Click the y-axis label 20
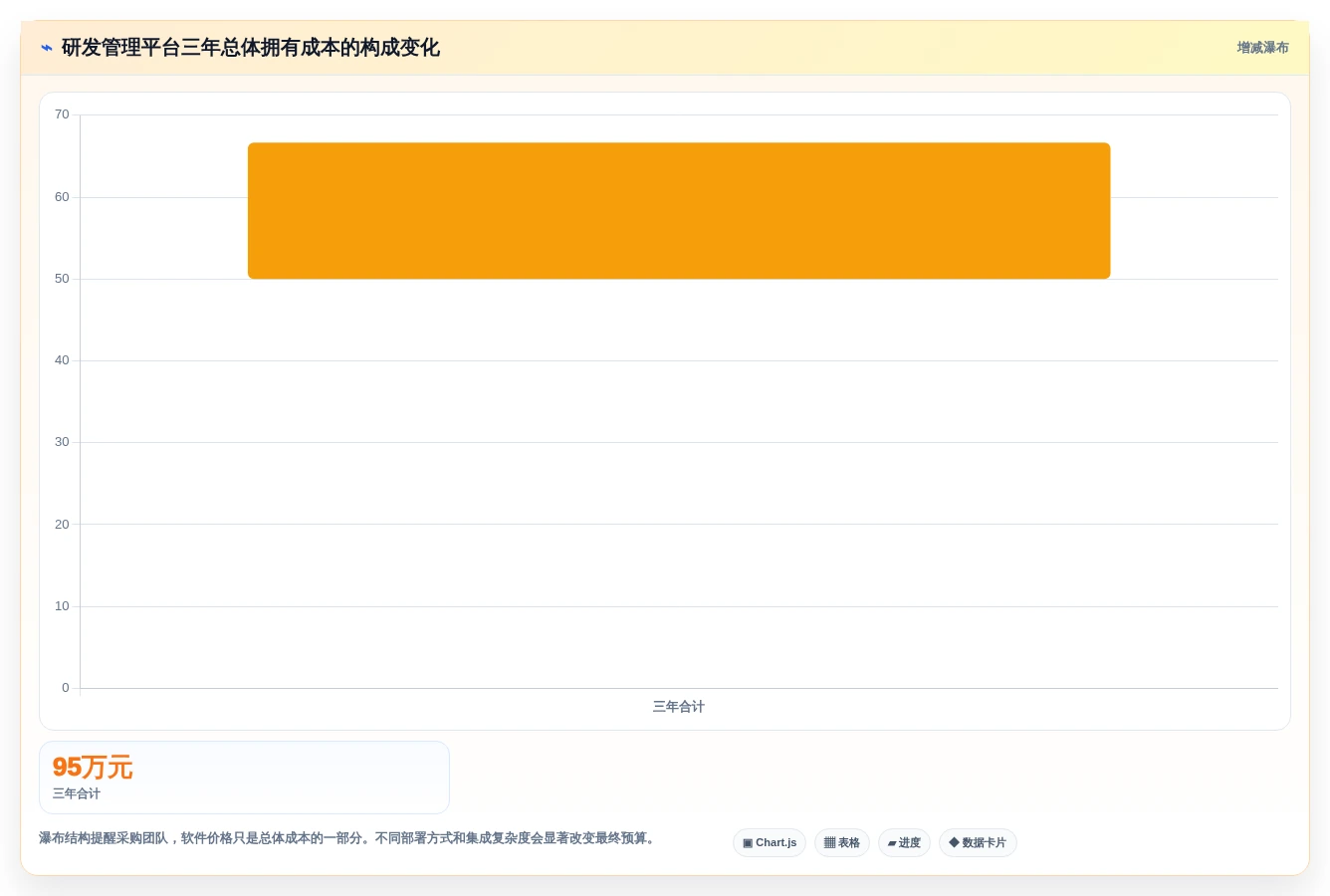This screenshot has width=1330, height=896. click(x=62, y=525)
